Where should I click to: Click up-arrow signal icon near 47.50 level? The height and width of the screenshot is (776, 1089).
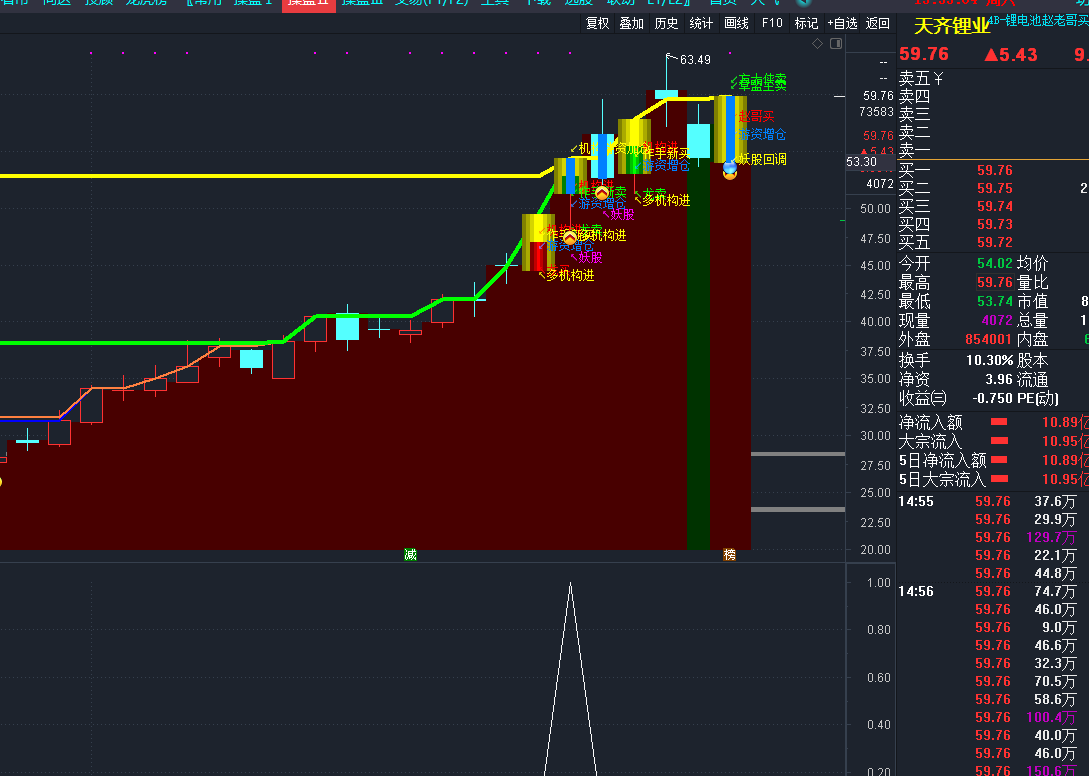pyautogui.click(x=570, y=238)
